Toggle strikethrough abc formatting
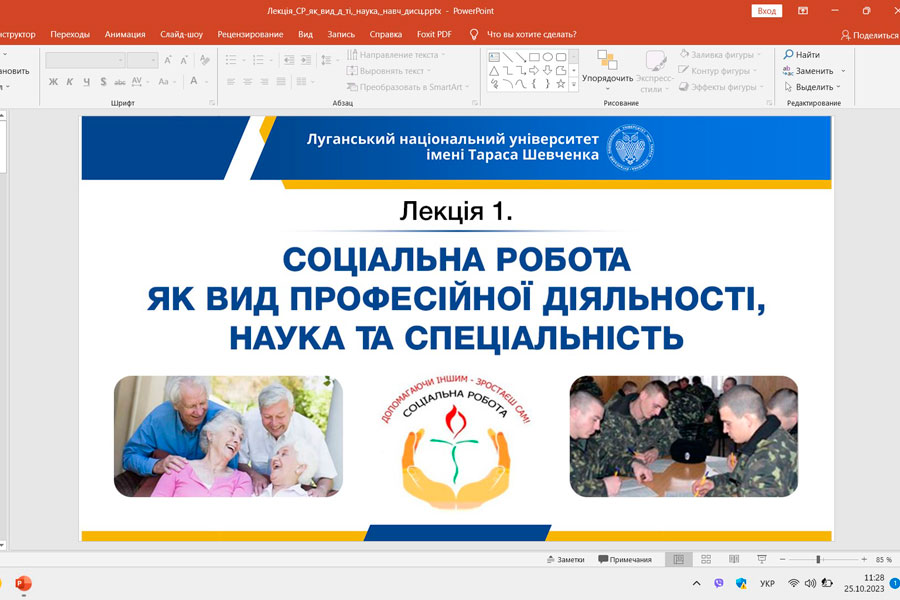 pyautogui.click(x=119, y=82)
